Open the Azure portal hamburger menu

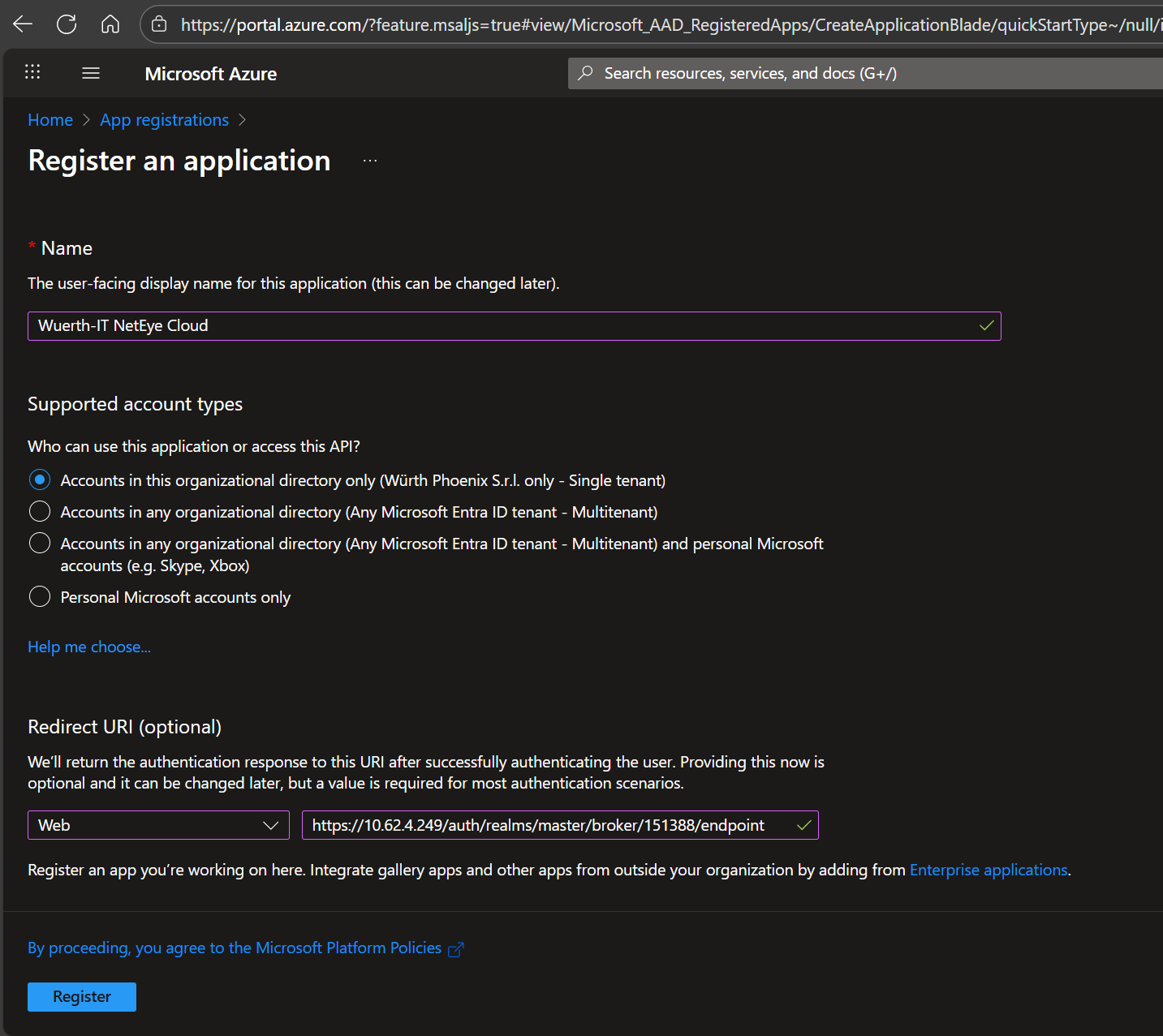91,73
